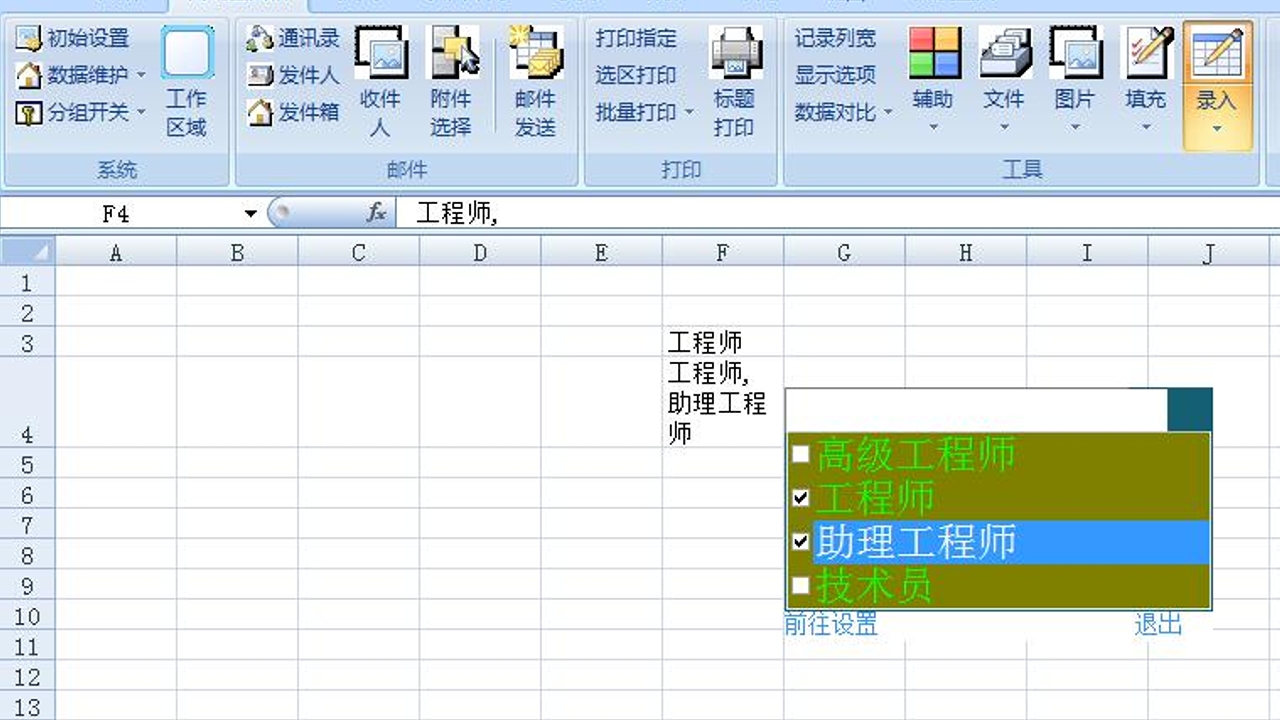Check the 高级工程师 checkbox
This screenshot has width=1280, height=720.
pos(800,454)
